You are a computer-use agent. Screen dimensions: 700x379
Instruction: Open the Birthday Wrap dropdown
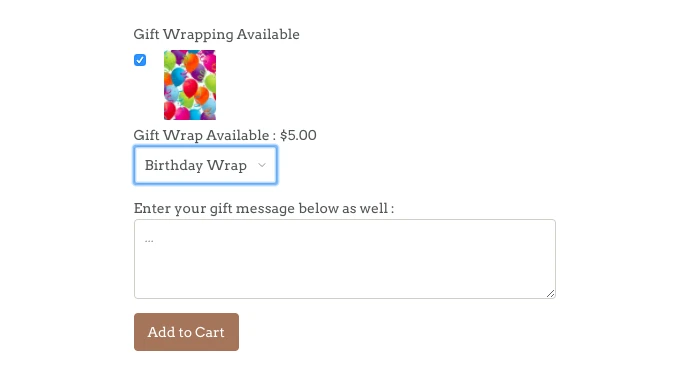pos(205,165)
